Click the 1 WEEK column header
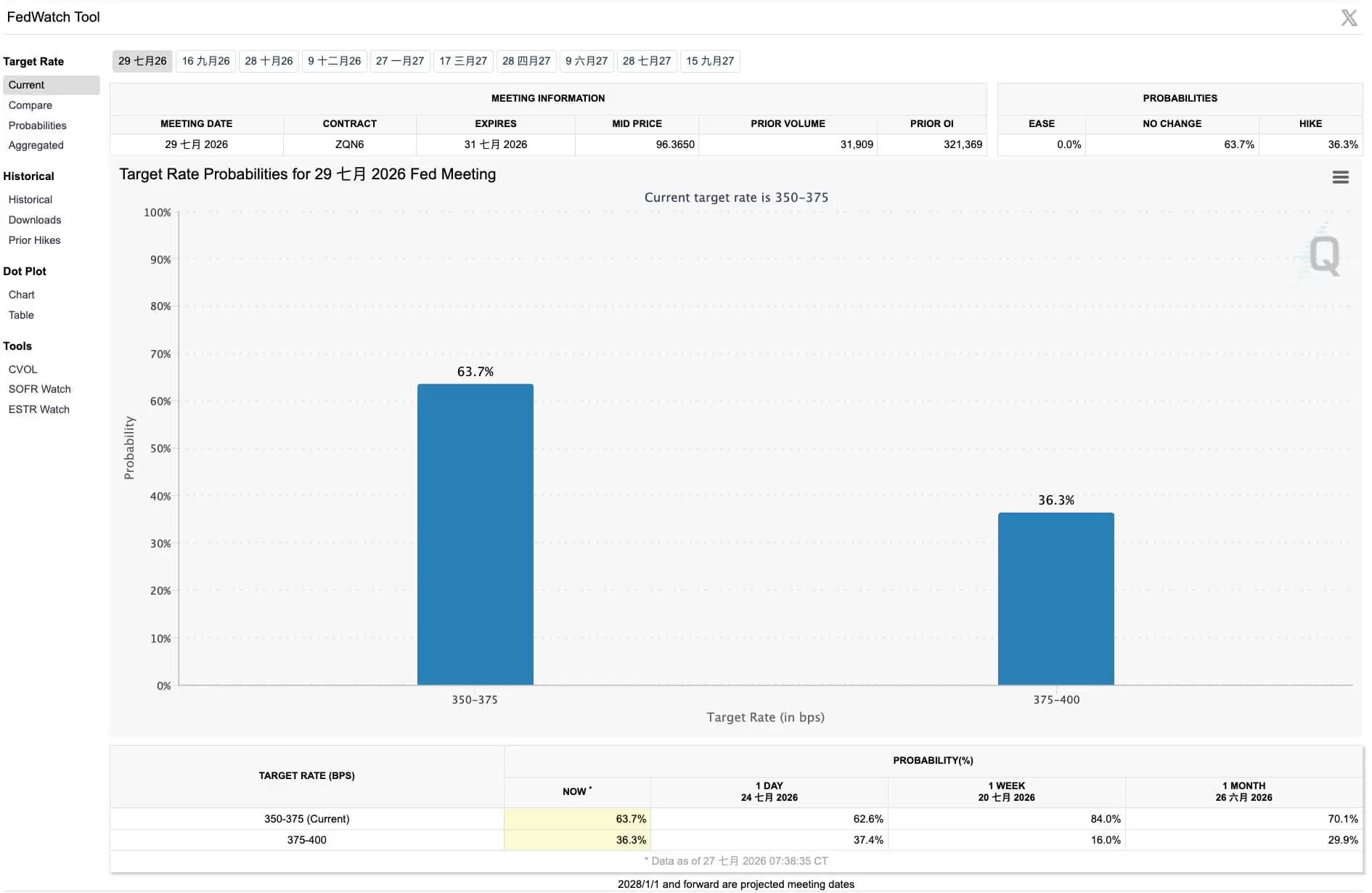The width and height of the screenshot is (1372, 893). [x=1007, y=791]
